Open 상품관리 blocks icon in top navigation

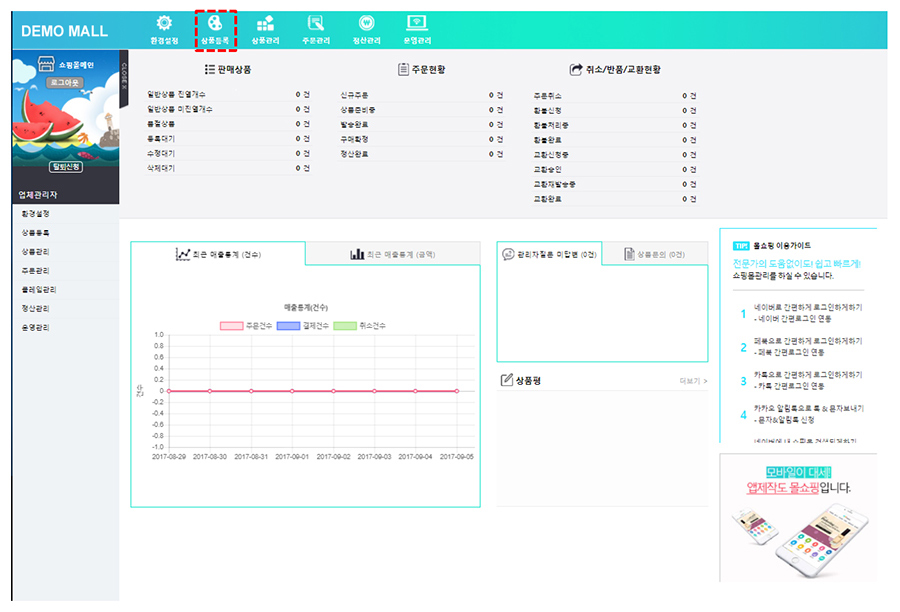point(265,29)
